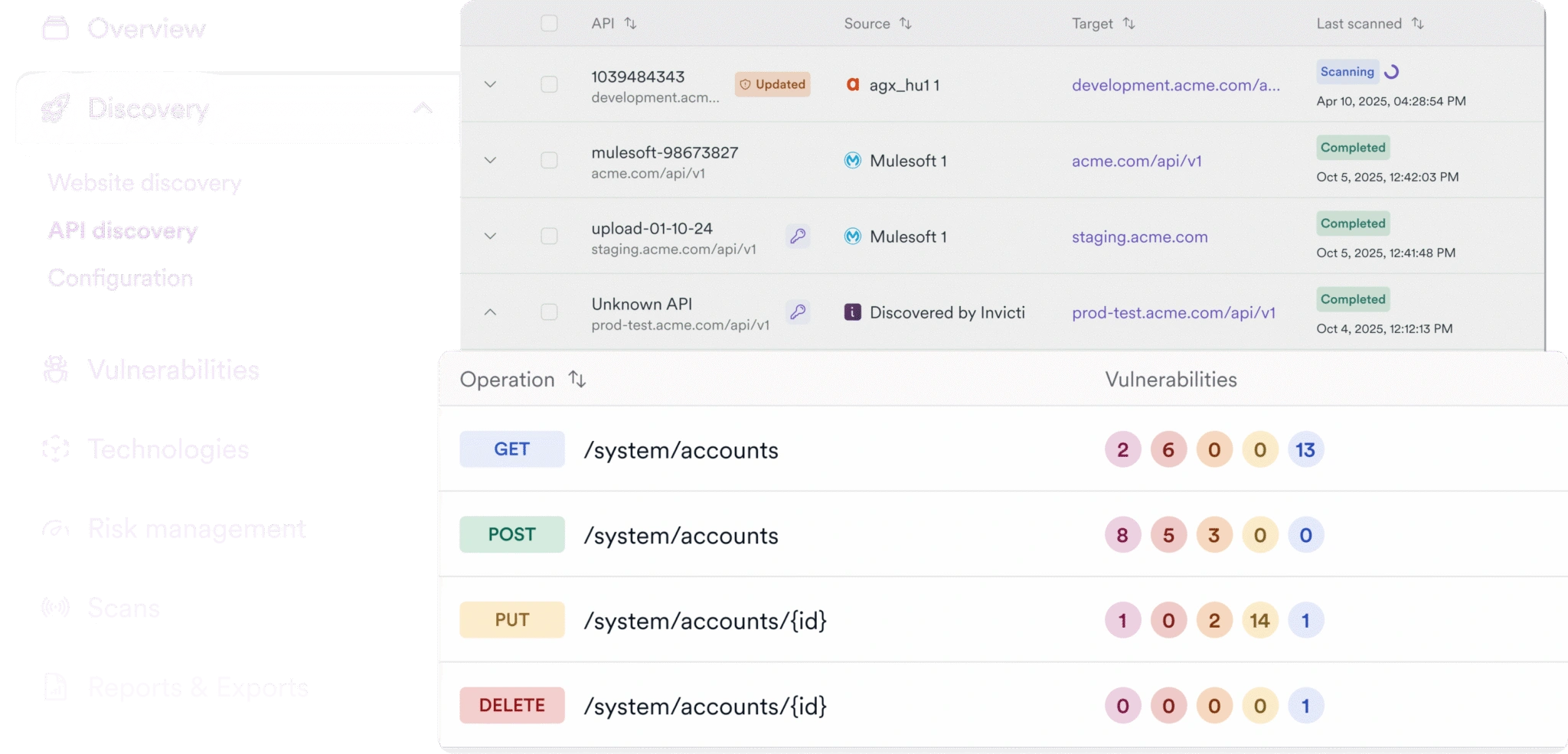The height and width of the screenshot is (754, 1568).
Task: Click the red agx source icon next to agx_hu11
Action: [854, 85]
